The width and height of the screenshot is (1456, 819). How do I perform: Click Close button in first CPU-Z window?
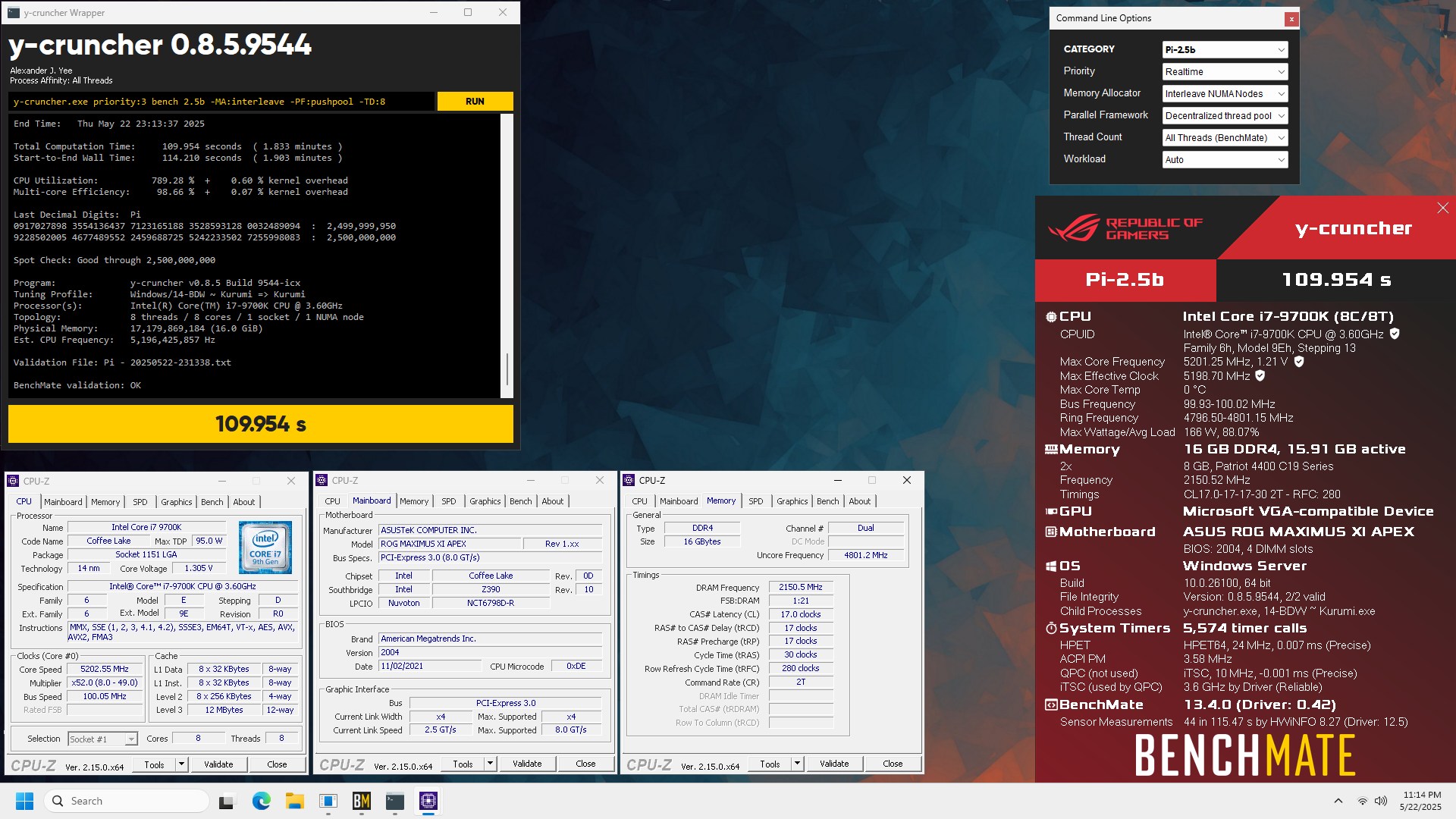click(277, 764)
